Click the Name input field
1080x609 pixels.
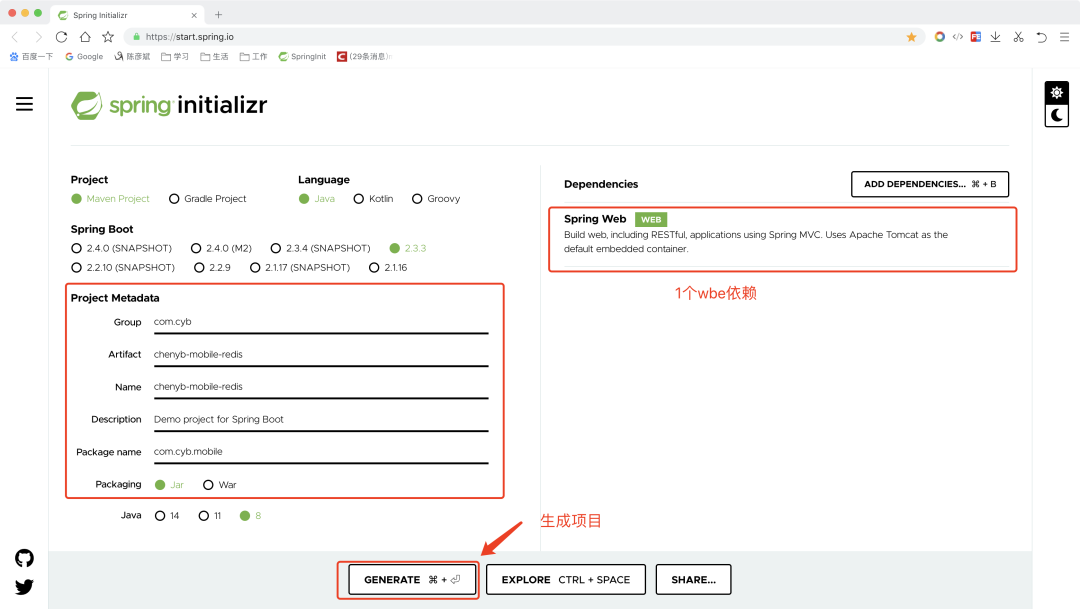pos(321,387)
